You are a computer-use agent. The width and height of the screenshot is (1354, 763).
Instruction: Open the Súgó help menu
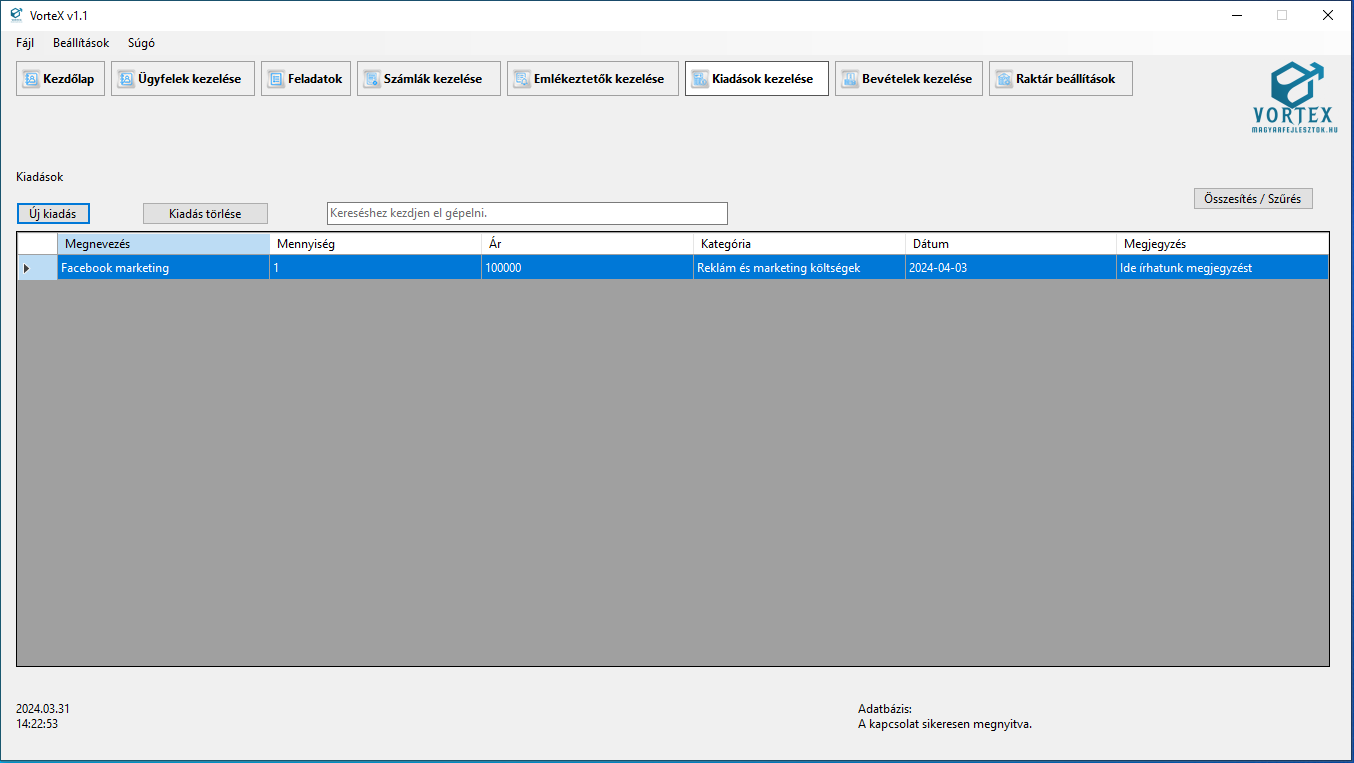(141, 43)
